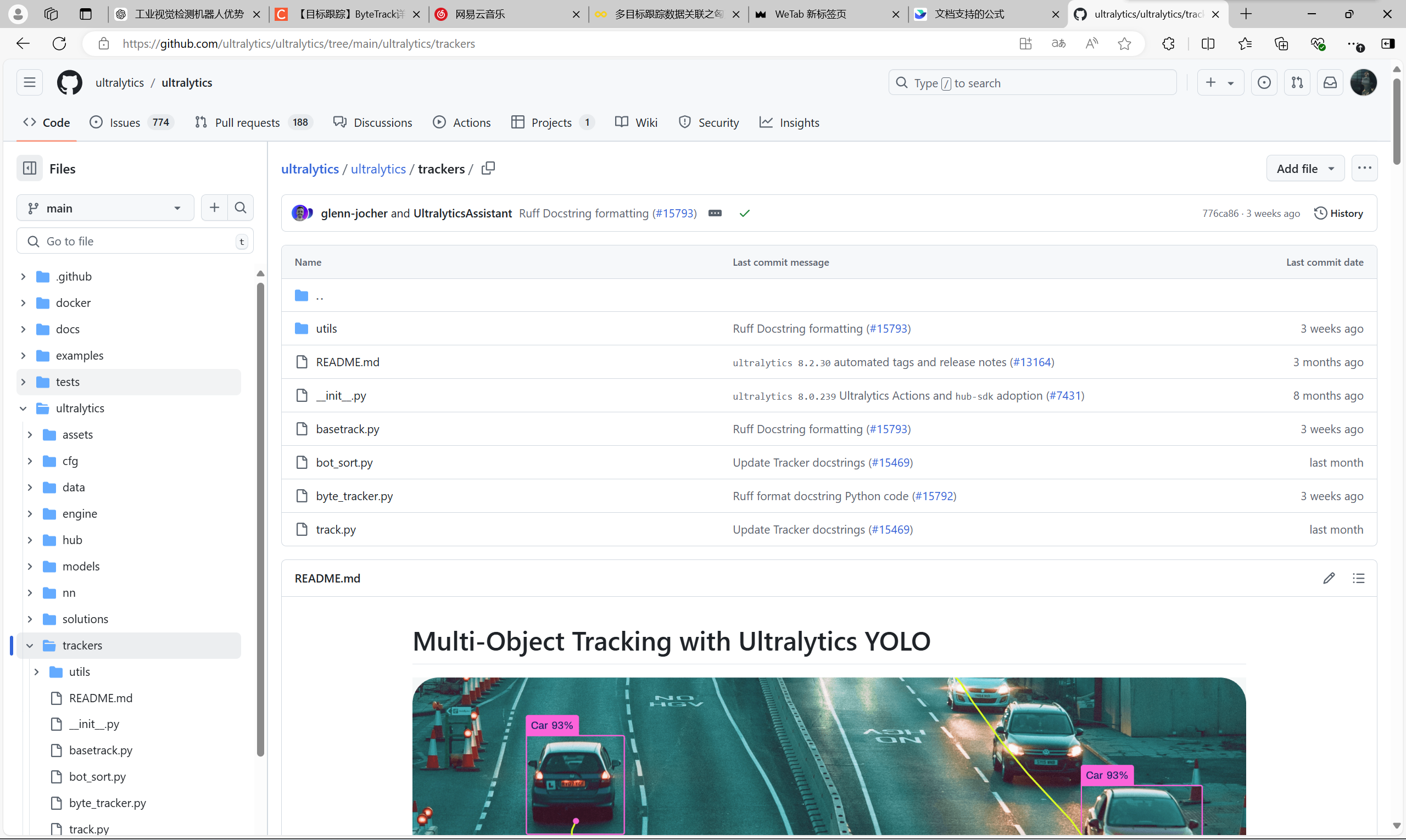Image resolution: width=1406 pixels, height=840 pixels.
Task: Open the Pull requests shortcut icon in header
Action: 1297,83
